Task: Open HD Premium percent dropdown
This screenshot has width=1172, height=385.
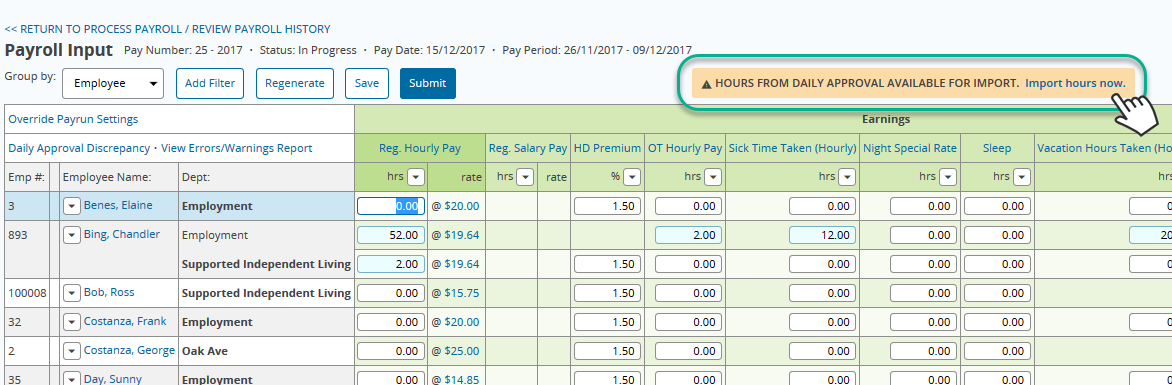Action: point(632,177)
